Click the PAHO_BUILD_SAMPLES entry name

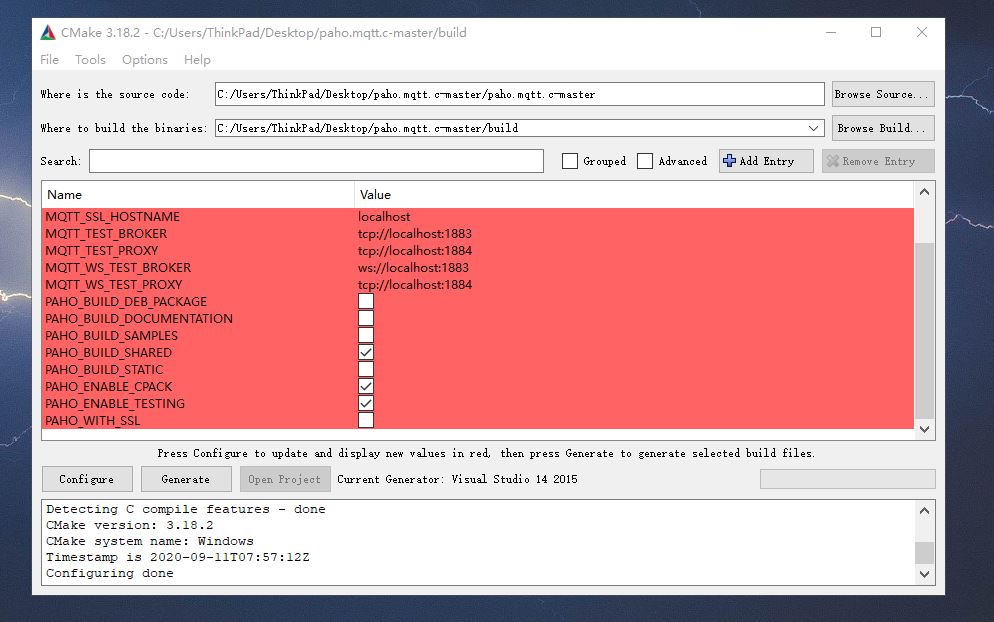pyautogui.click(x=112, y=335)
